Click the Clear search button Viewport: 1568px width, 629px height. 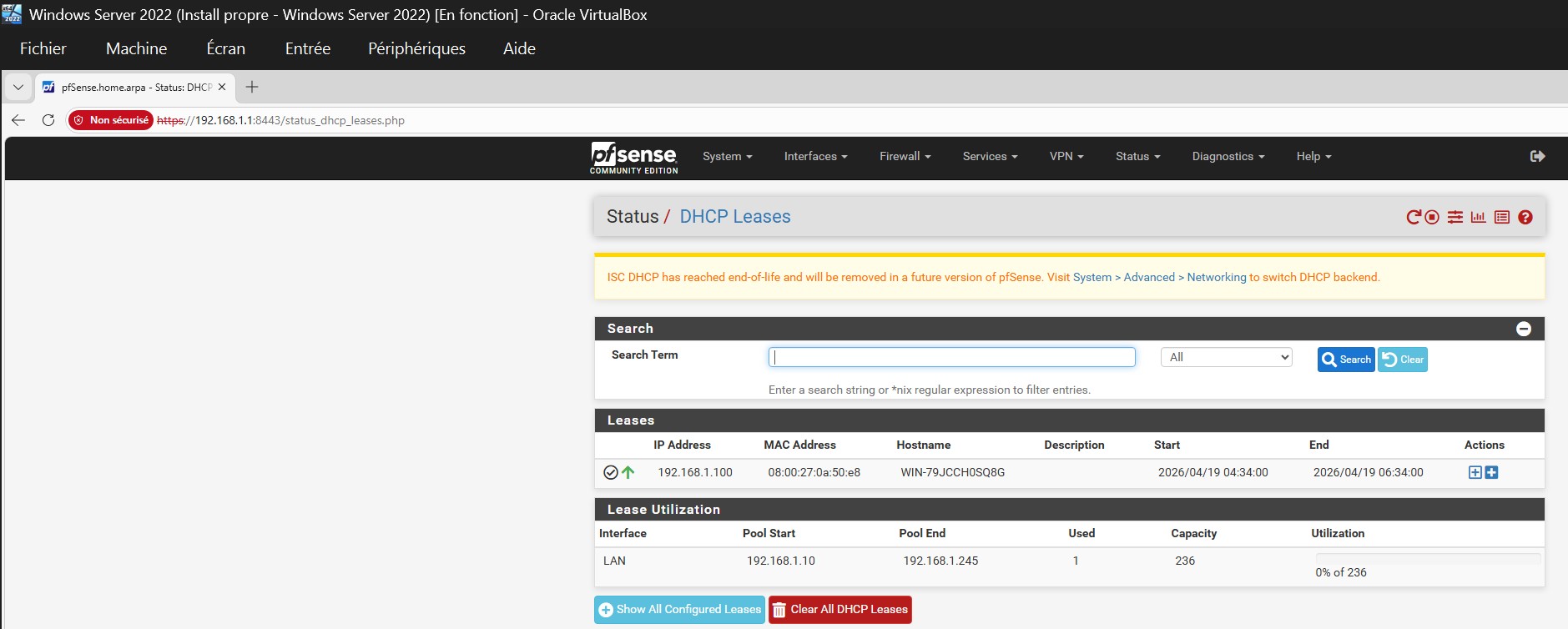(x=1403, y=360)
